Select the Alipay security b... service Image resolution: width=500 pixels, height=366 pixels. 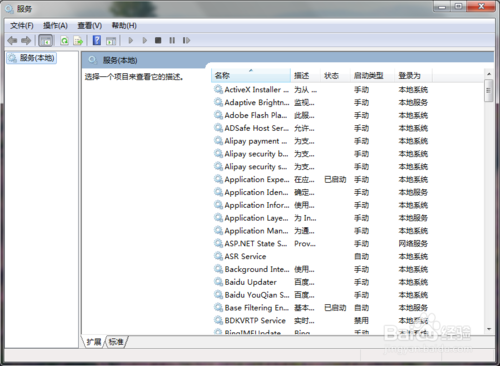321,154
